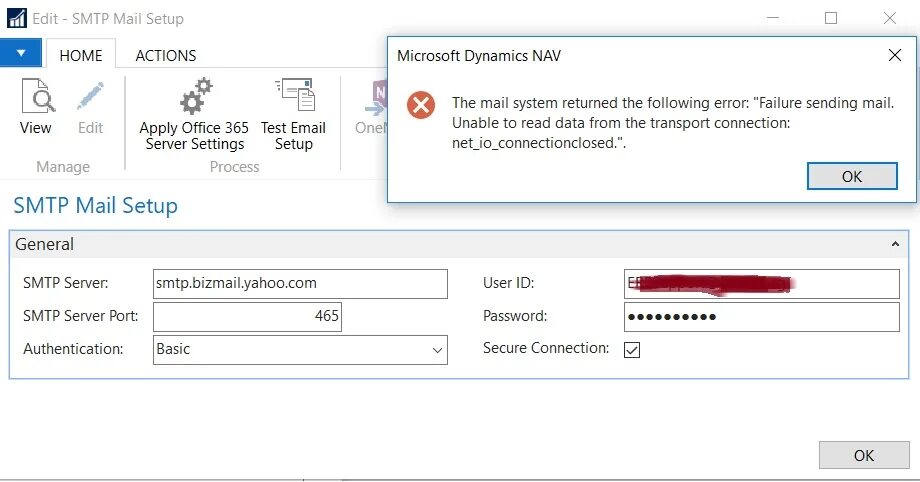920x482 pixels.
Task: Click the Dynamics NAV app icon in title bar
Action: (16, 18)
